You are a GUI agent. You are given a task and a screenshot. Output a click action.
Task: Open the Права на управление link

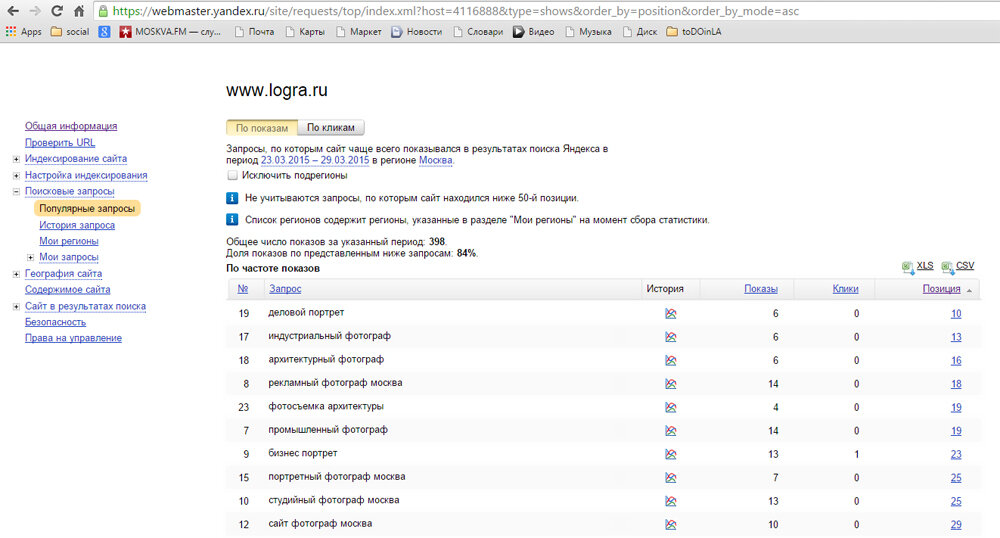(73, 338)
